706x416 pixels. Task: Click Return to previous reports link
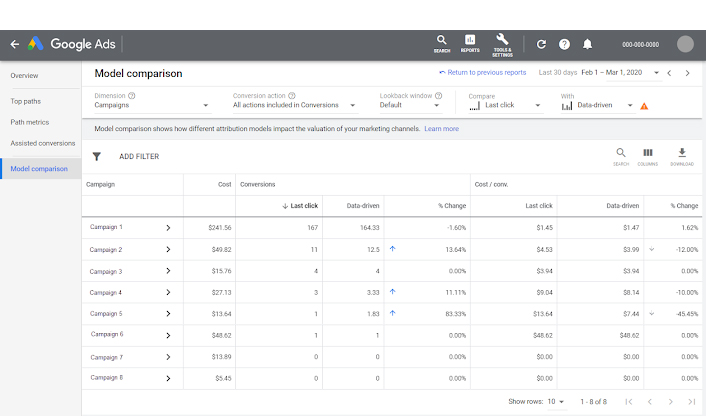pos(483,72)
